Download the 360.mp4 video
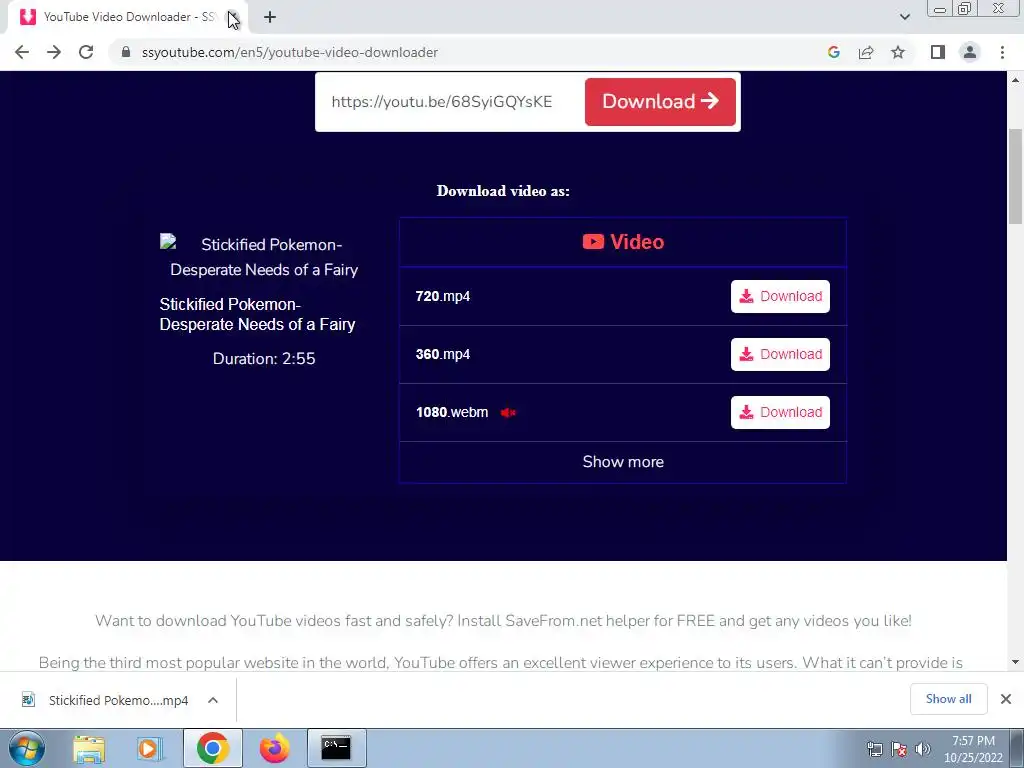 point(780,354)
